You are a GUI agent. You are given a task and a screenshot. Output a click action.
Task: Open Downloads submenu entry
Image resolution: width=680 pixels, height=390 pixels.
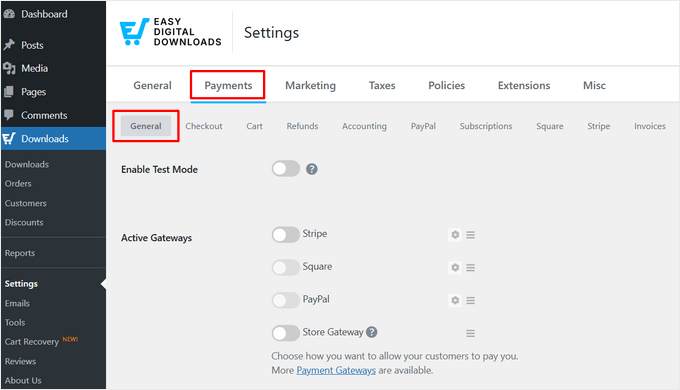(27, 164)
